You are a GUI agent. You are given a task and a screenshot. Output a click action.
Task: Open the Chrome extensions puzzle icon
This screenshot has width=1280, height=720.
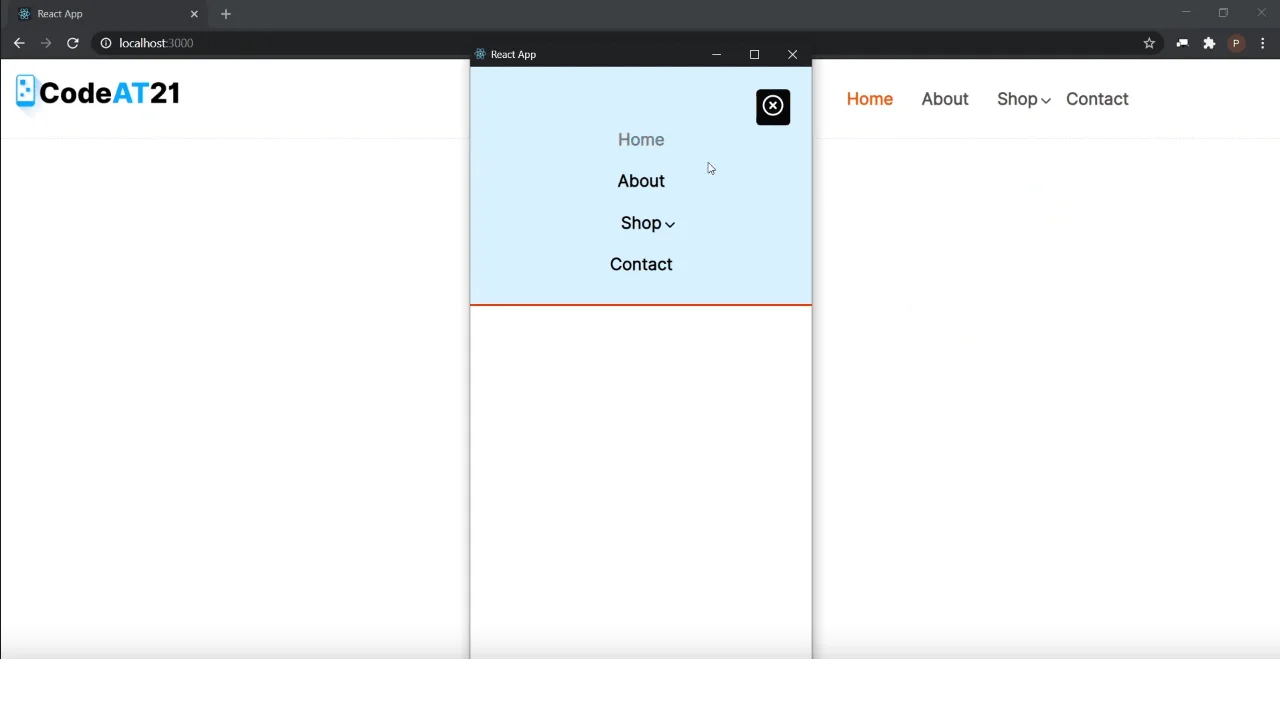(1209, 43)
